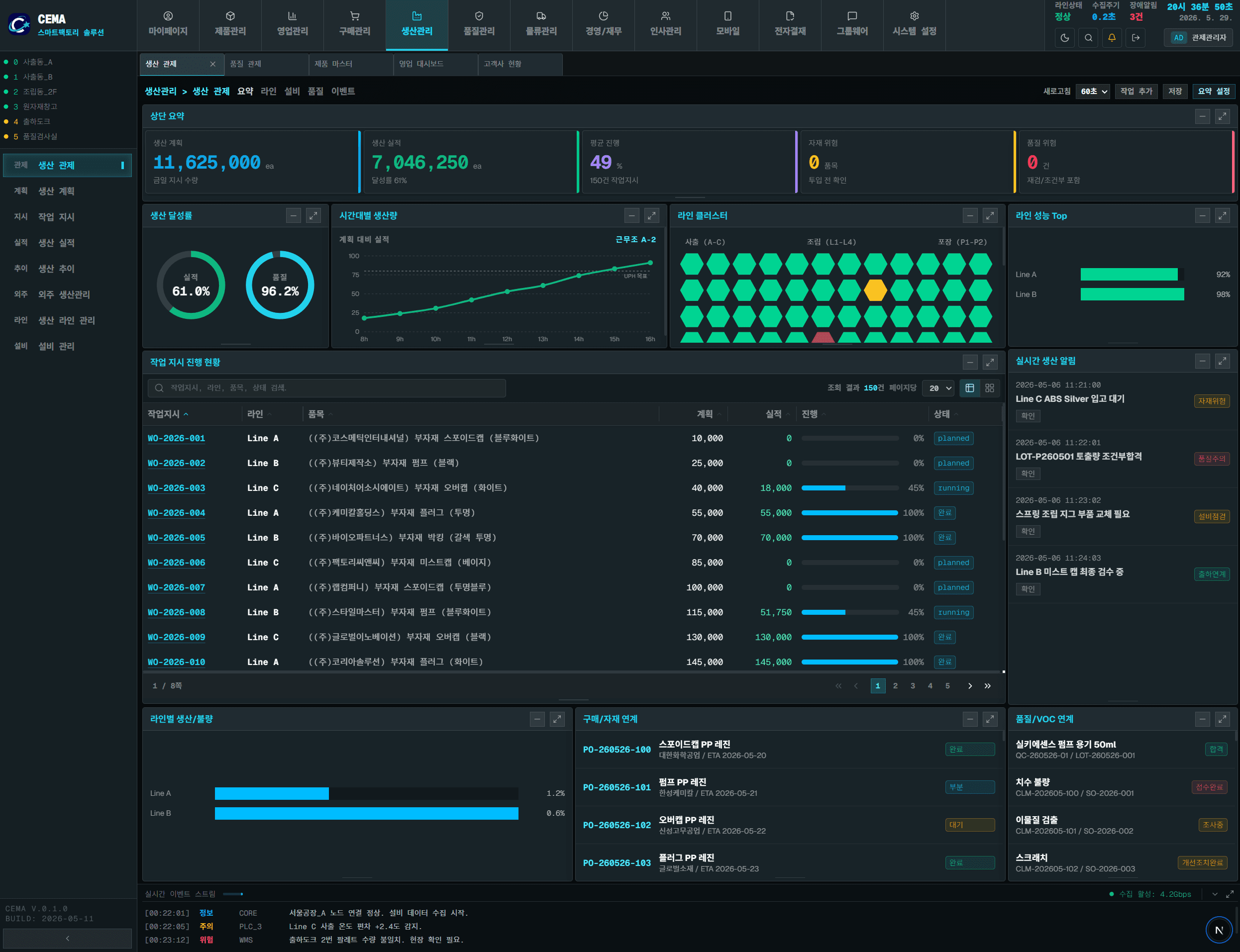Open the 품질관리 shield menu

pyautogui.click(x=479, y=24)
